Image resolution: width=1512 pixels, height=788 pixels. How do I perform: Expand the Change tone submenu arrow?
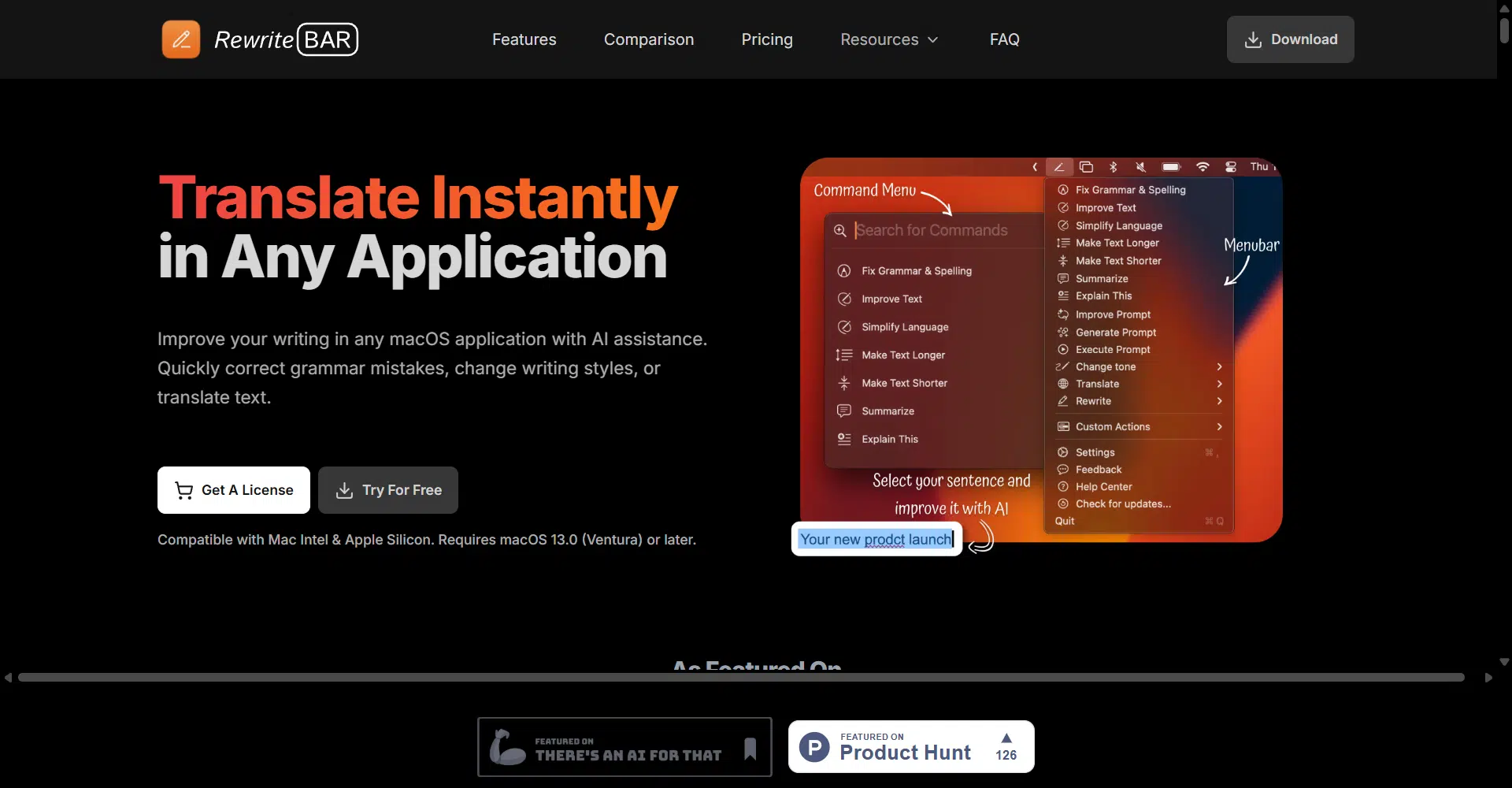(x=1219, y=367)
